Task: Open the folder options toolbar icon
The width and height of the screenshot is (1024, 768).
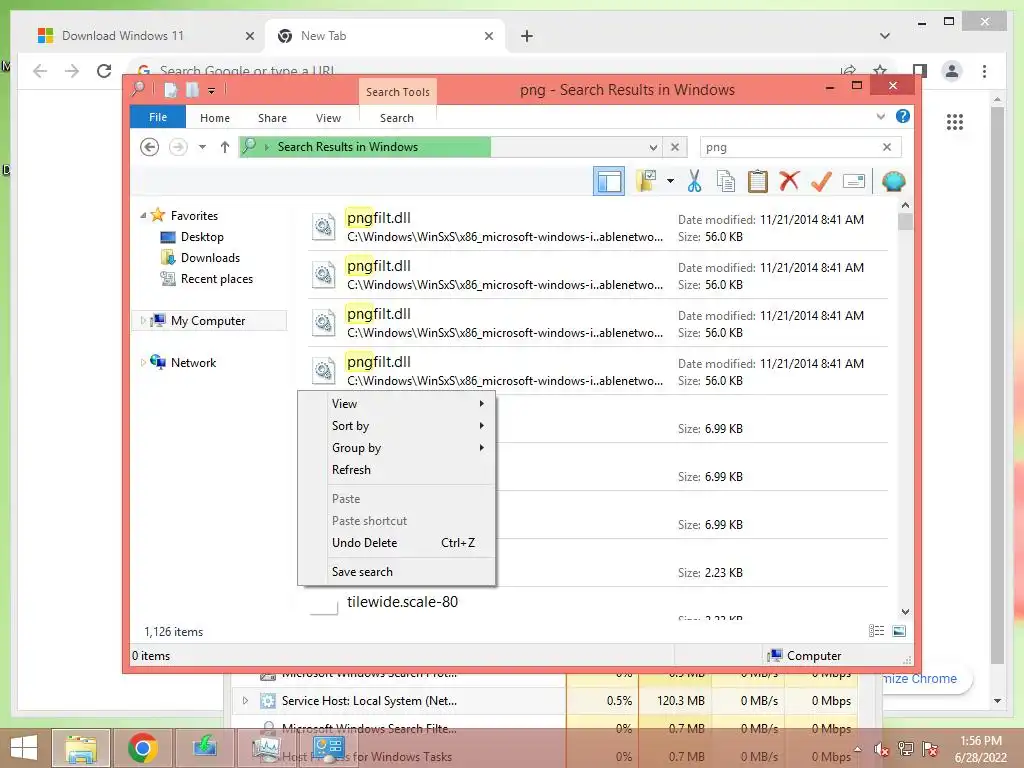Action: coord(647,181)
